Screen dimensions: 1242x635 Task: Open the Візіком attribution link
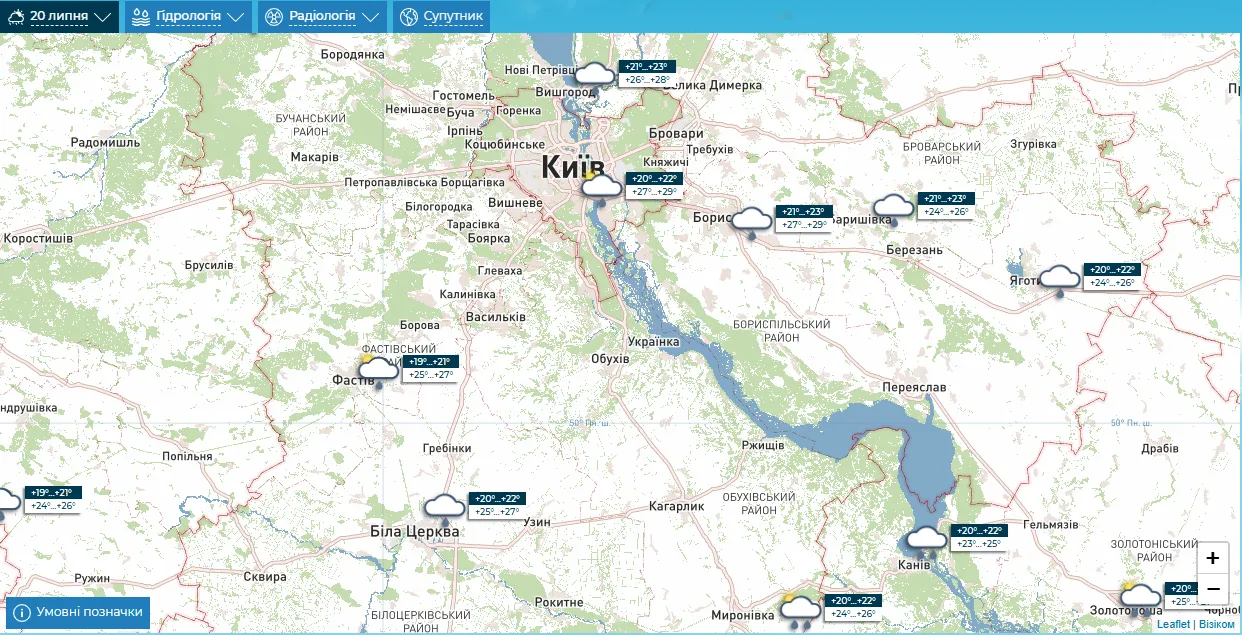point(1217,624)
